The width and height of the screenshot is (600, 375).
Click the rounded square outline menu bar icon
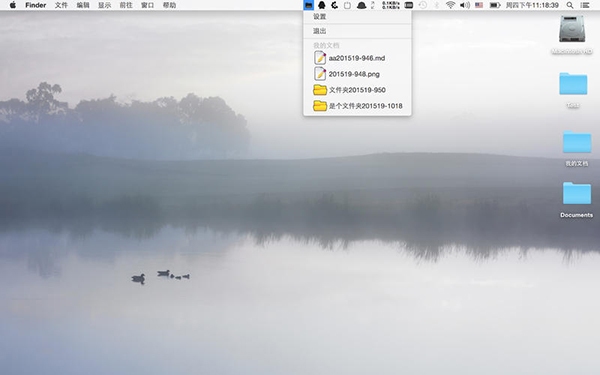click(347, 5)
